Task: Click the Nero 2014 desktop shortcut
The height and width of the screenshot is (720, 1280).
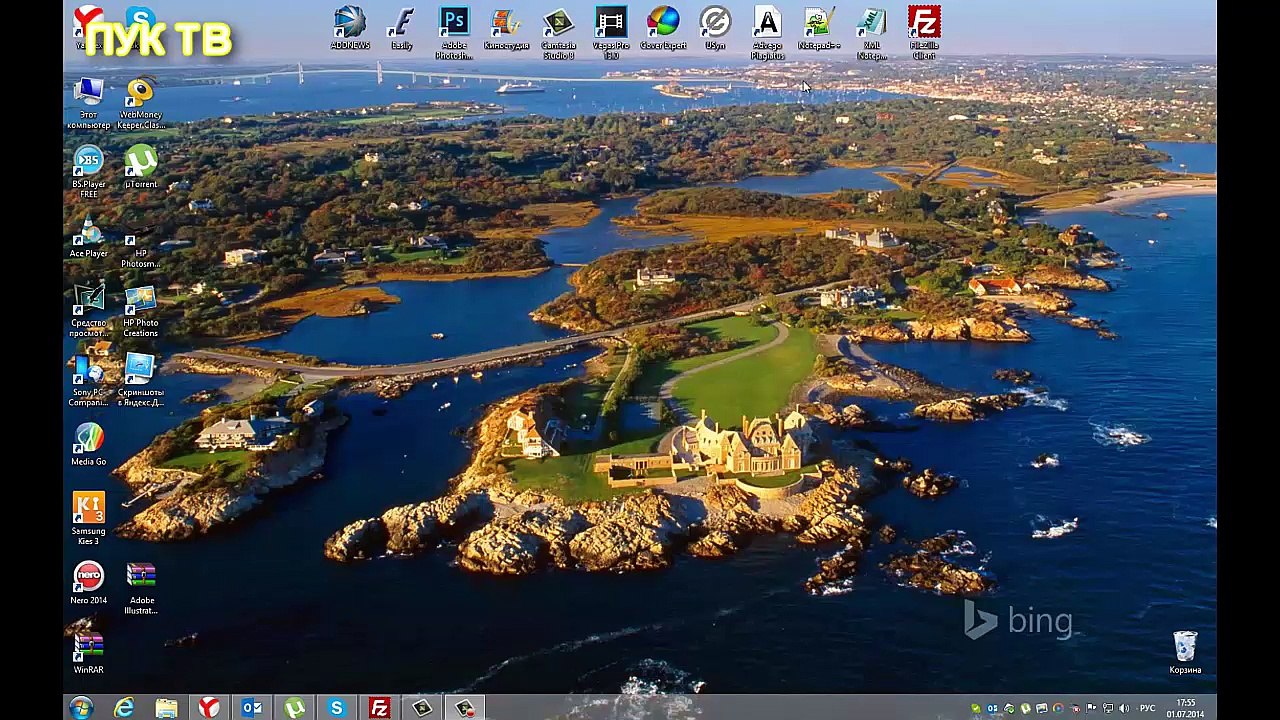Action: coord(89,578)
